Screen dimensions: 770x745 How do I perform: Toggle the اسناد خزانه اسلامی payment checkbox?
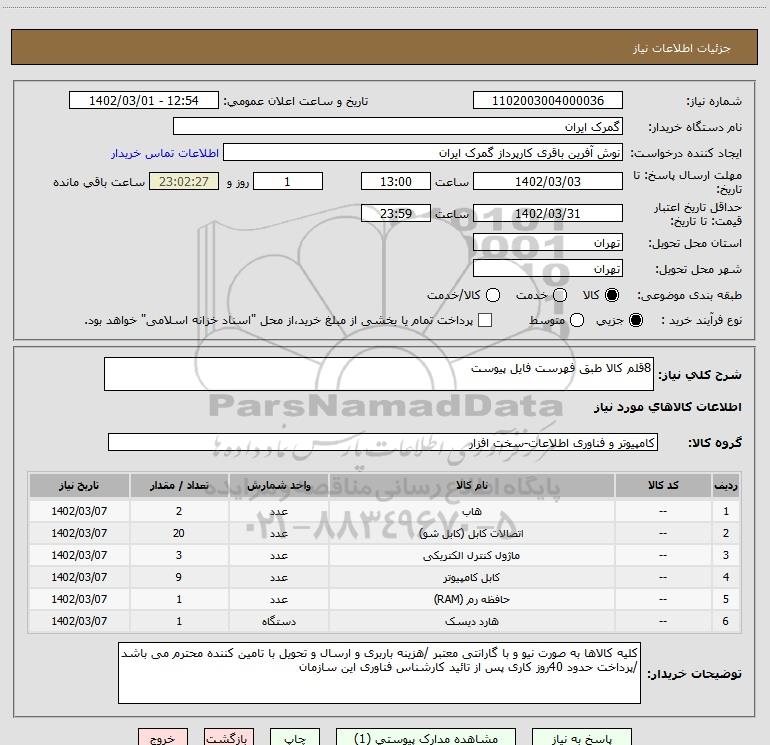[485, 320]
